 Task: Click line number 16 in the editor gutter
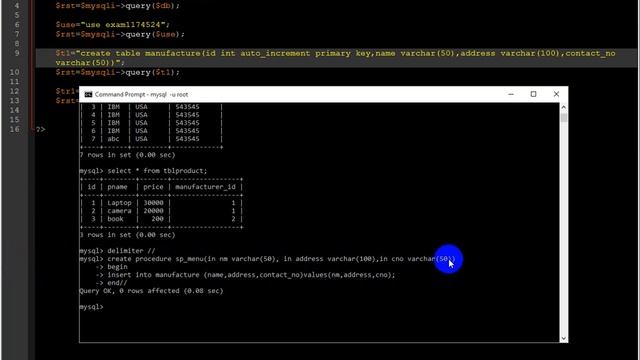pos(15,129)
